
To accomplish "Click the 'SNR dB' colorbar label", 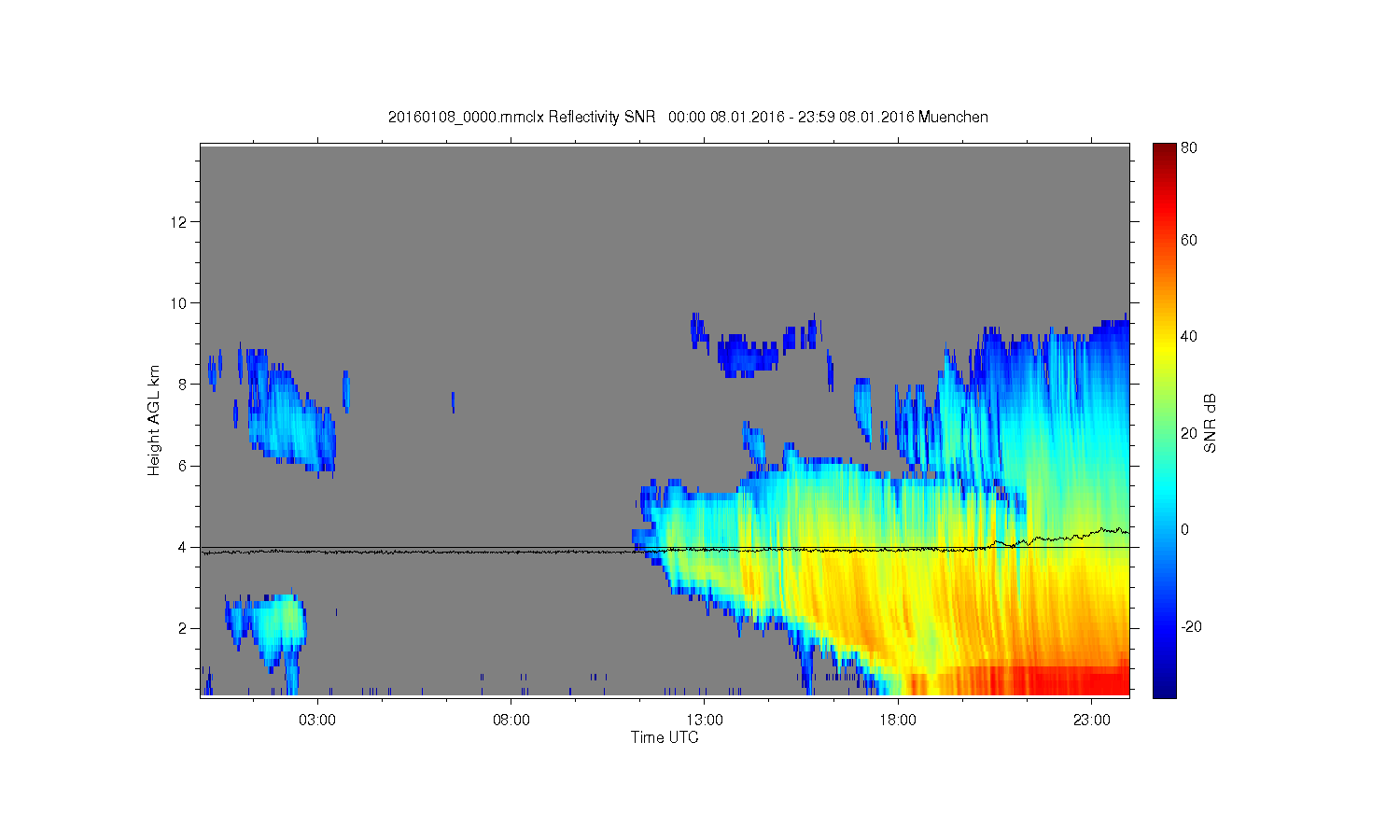I will click(x=1210, y=423).
